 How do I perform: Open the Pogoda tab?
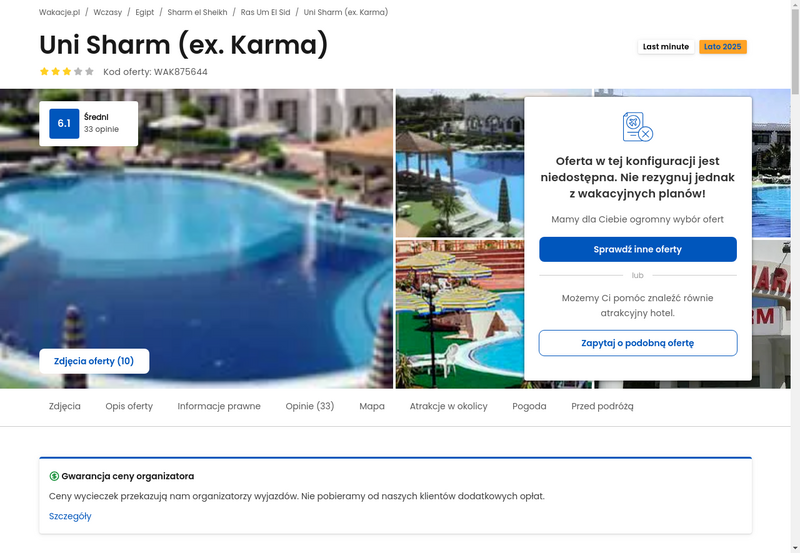click(x=529, y=406)
